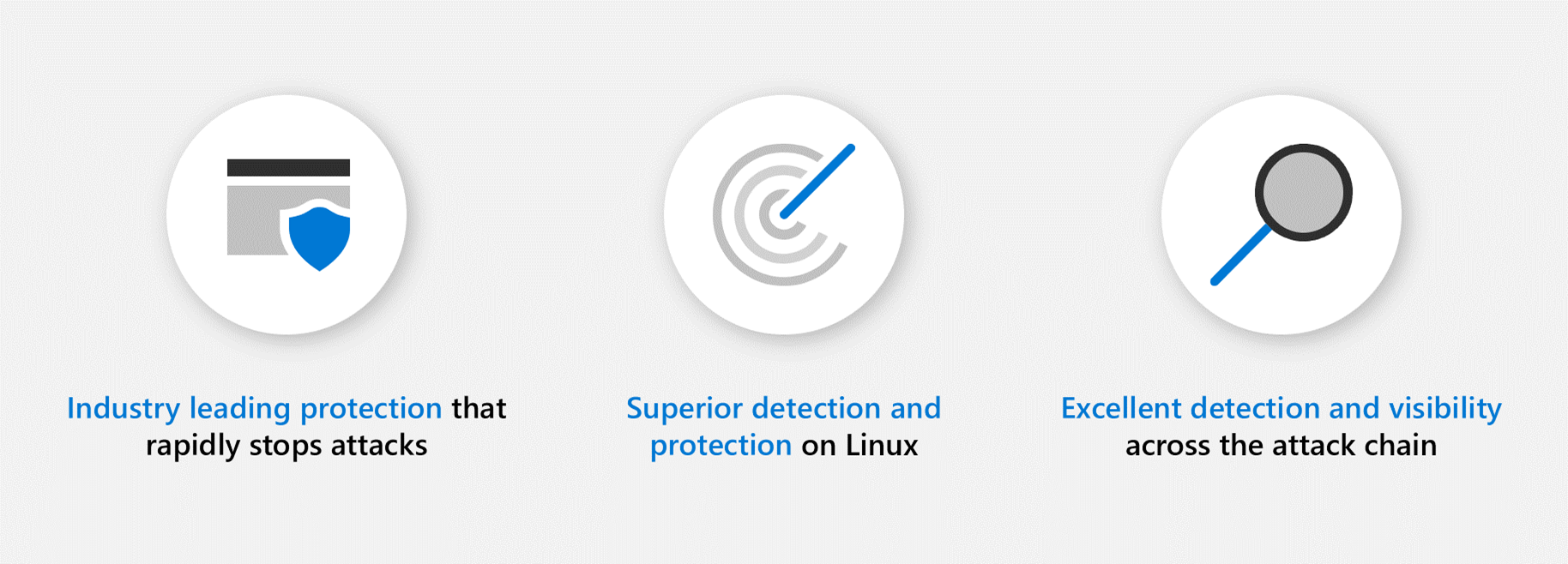Select the "rapidly stops attacks" text

[286, 446]
